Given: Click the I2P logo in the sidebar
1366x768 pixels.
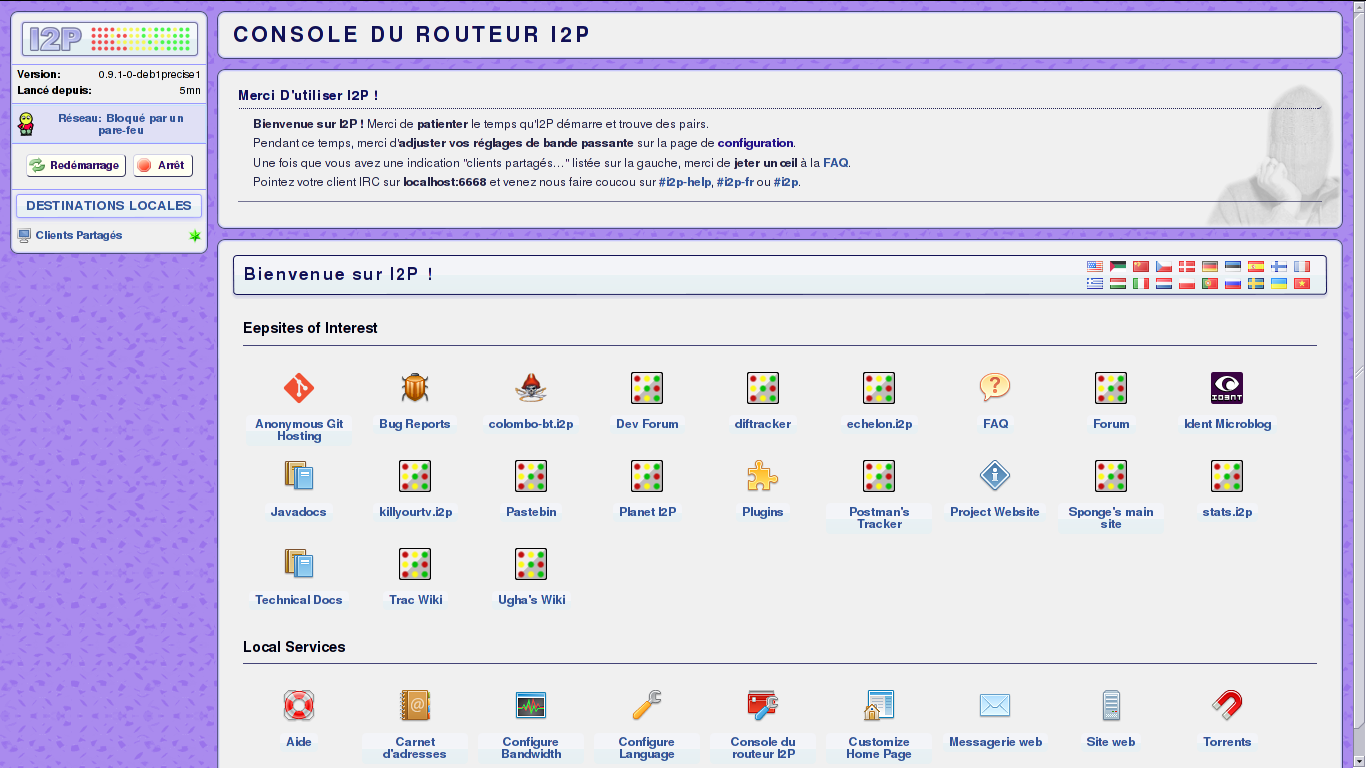Looking at the screenshot, I should 110,39.
